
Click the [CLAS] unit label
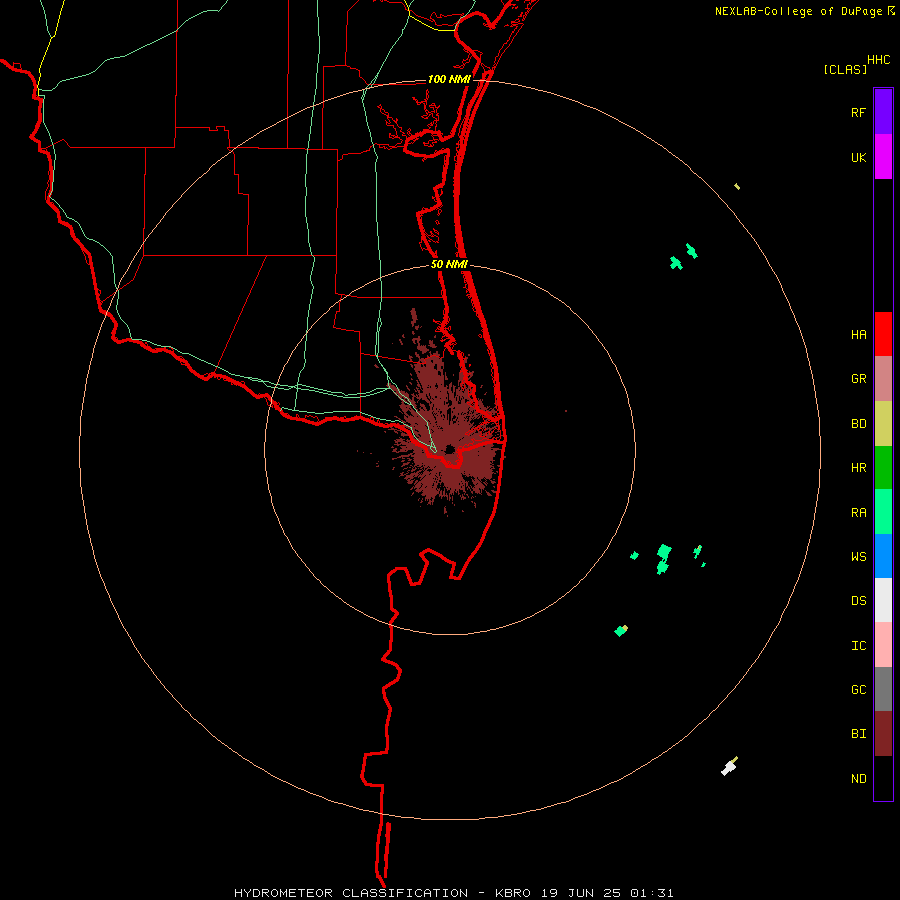pos(845,70)
